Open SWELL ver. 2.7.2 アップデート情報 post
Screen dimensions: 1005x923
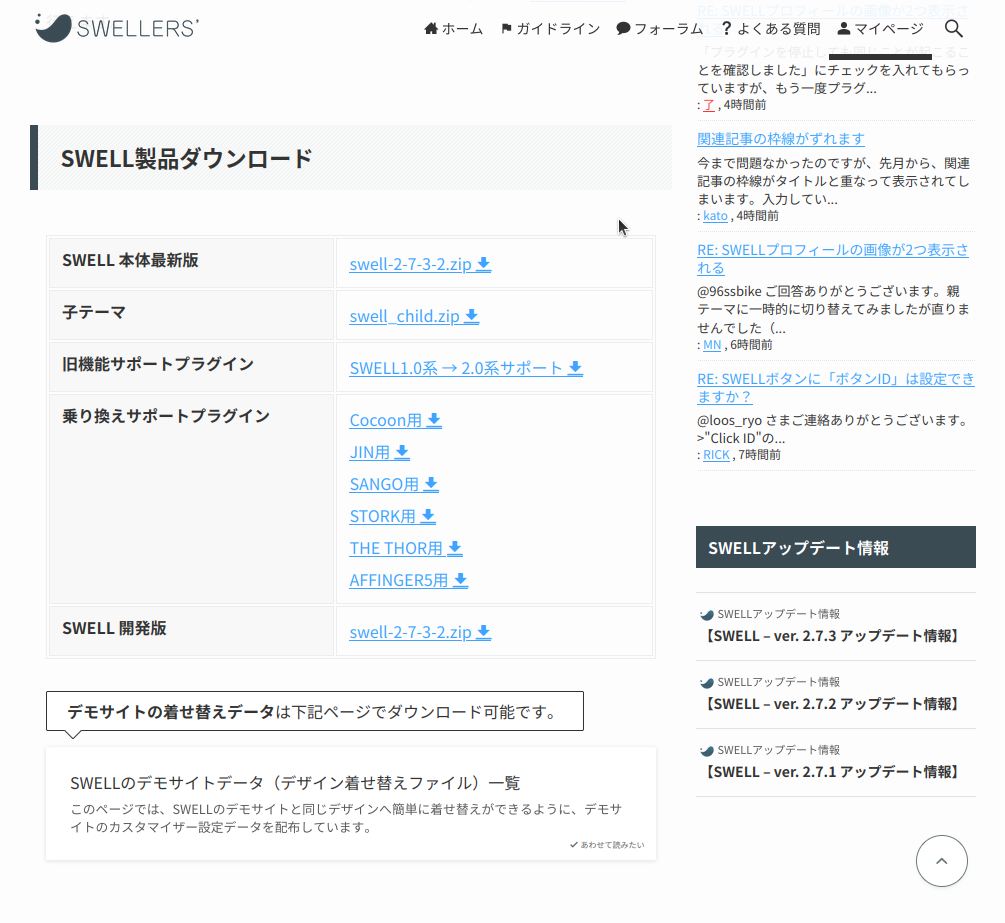coord(836,694)
